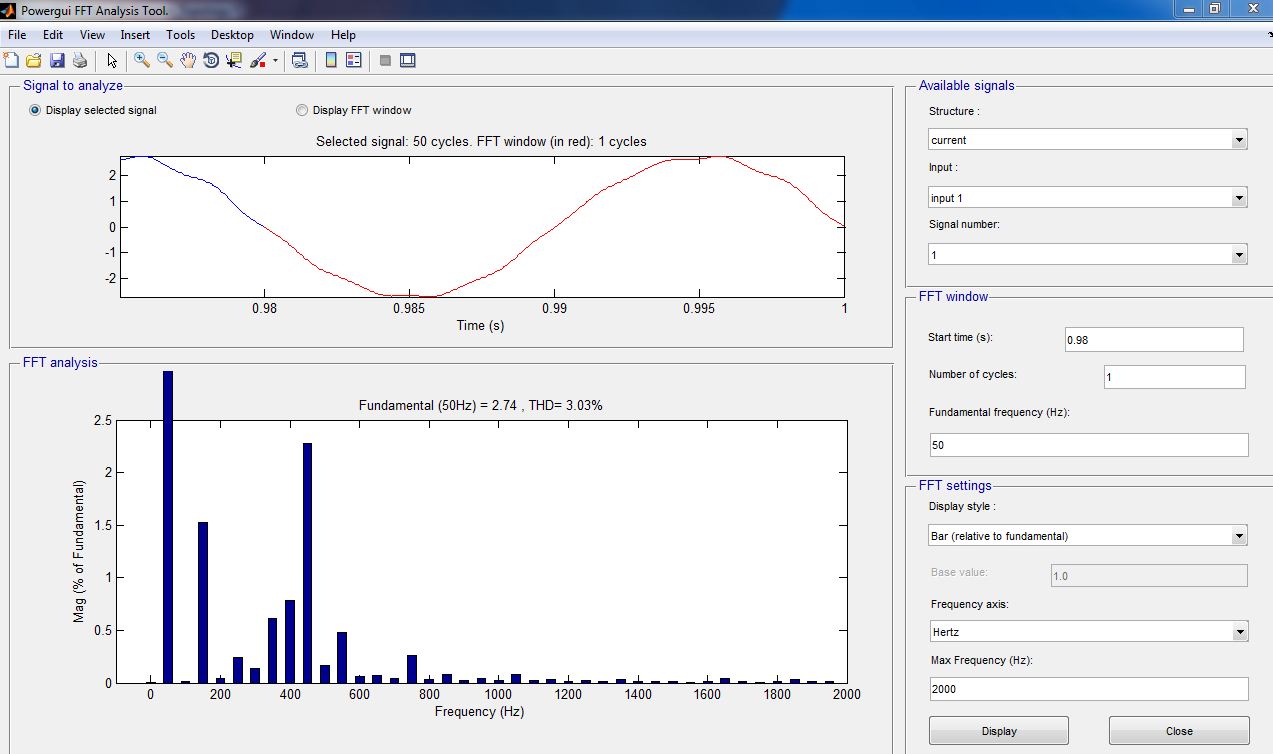The image size is (1273, 754).
Task: Select the Rotate 3D tool
Action: pyautogui.click(x=211, y=61)
